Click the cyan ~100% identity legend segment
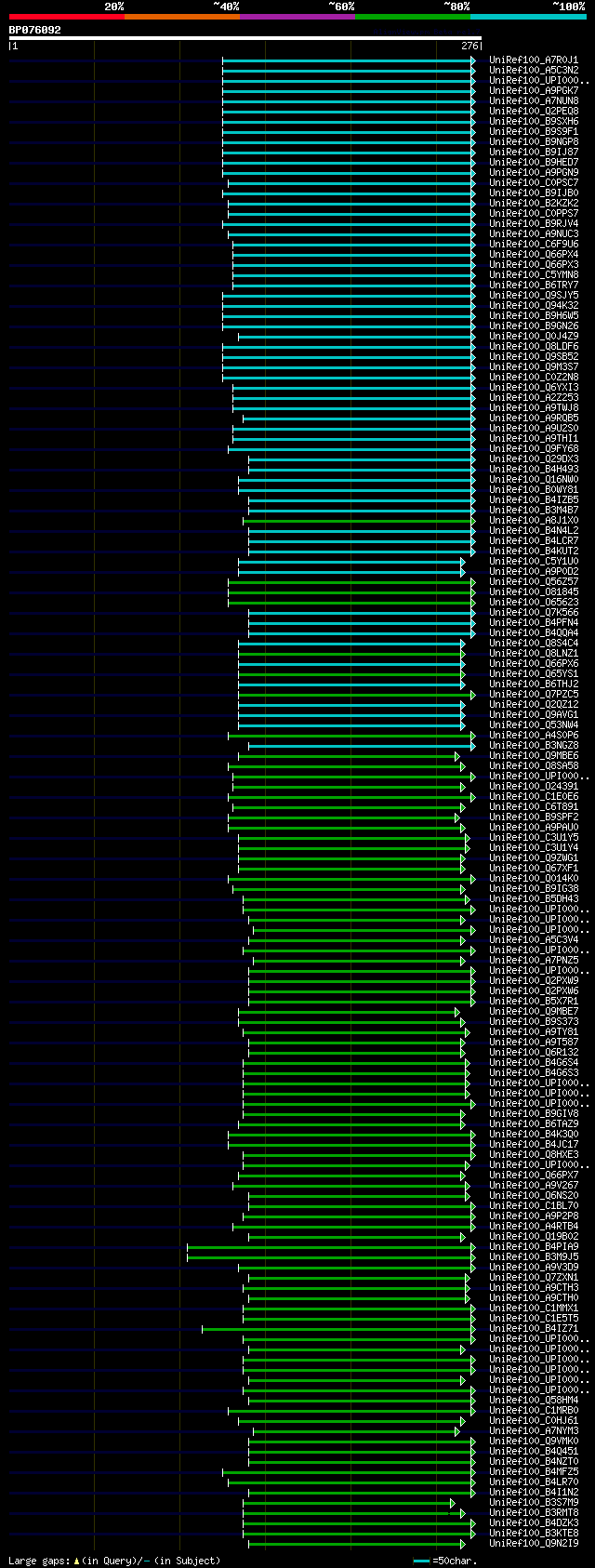The width and height of the screenshot is (595, 1568). (528, 17)
